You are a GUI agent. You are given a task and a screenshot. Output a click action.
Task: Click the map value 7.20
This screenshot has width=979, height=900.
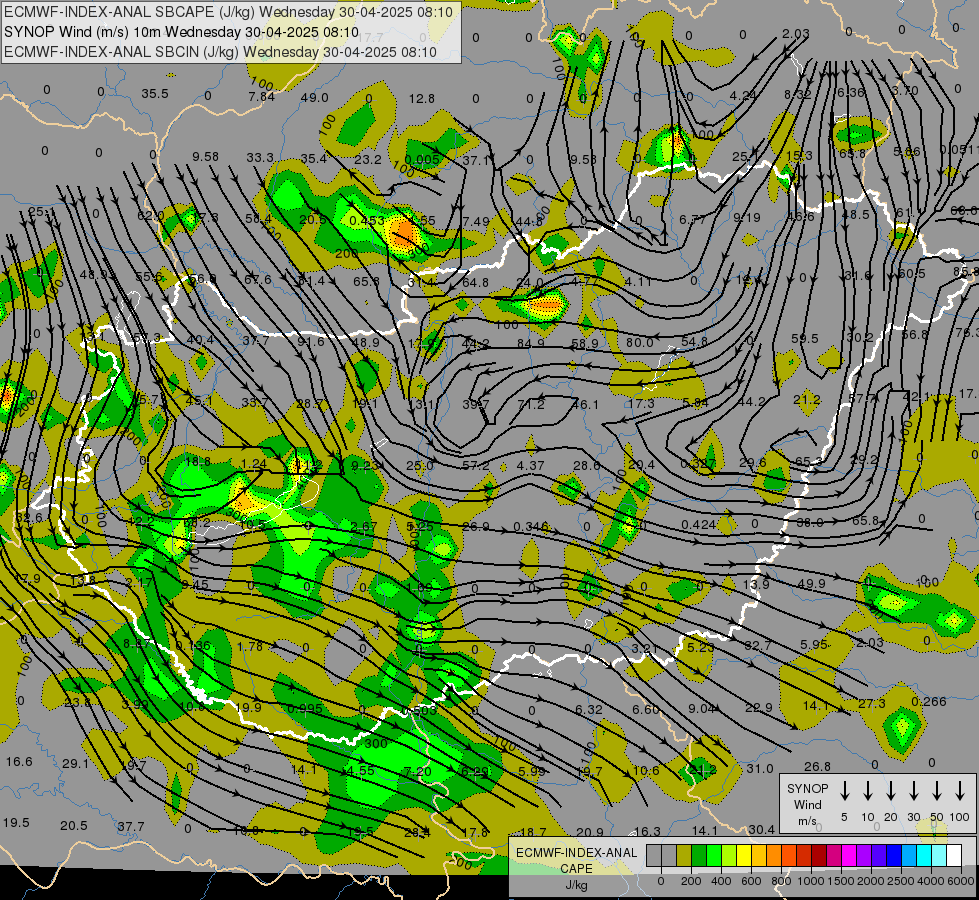pos(418,771)
